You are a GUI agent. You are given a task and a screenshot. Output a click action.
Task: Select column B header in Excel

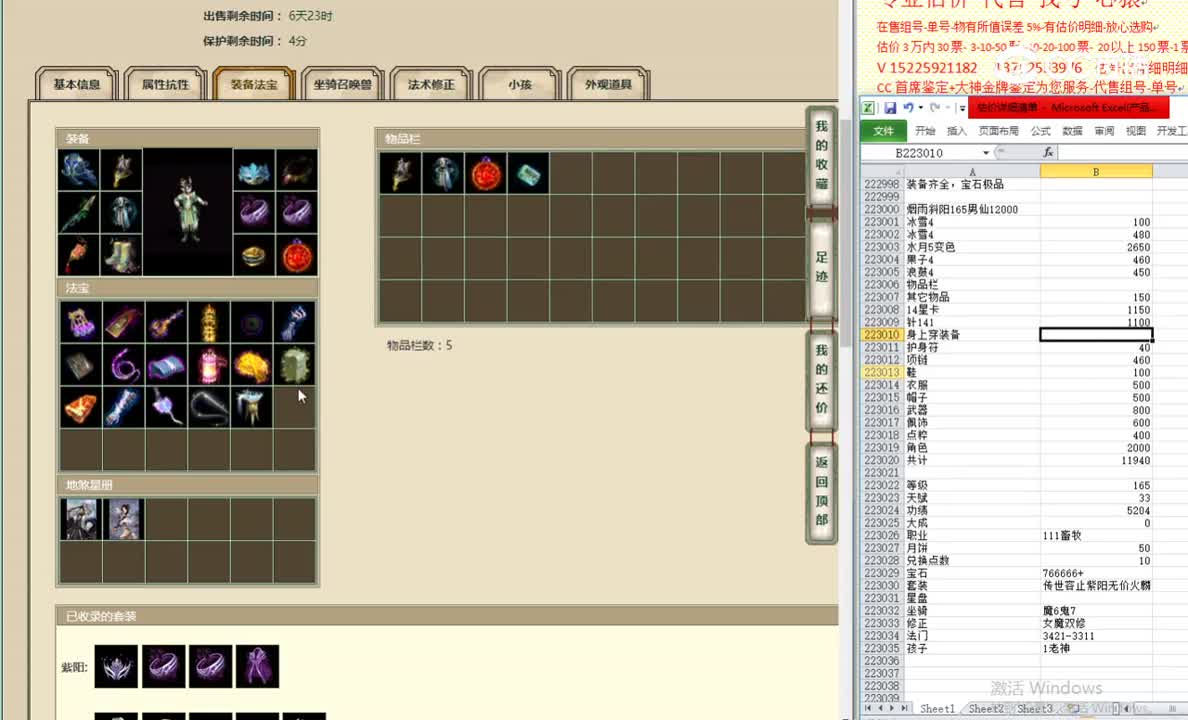click(x=1096, y=172)
